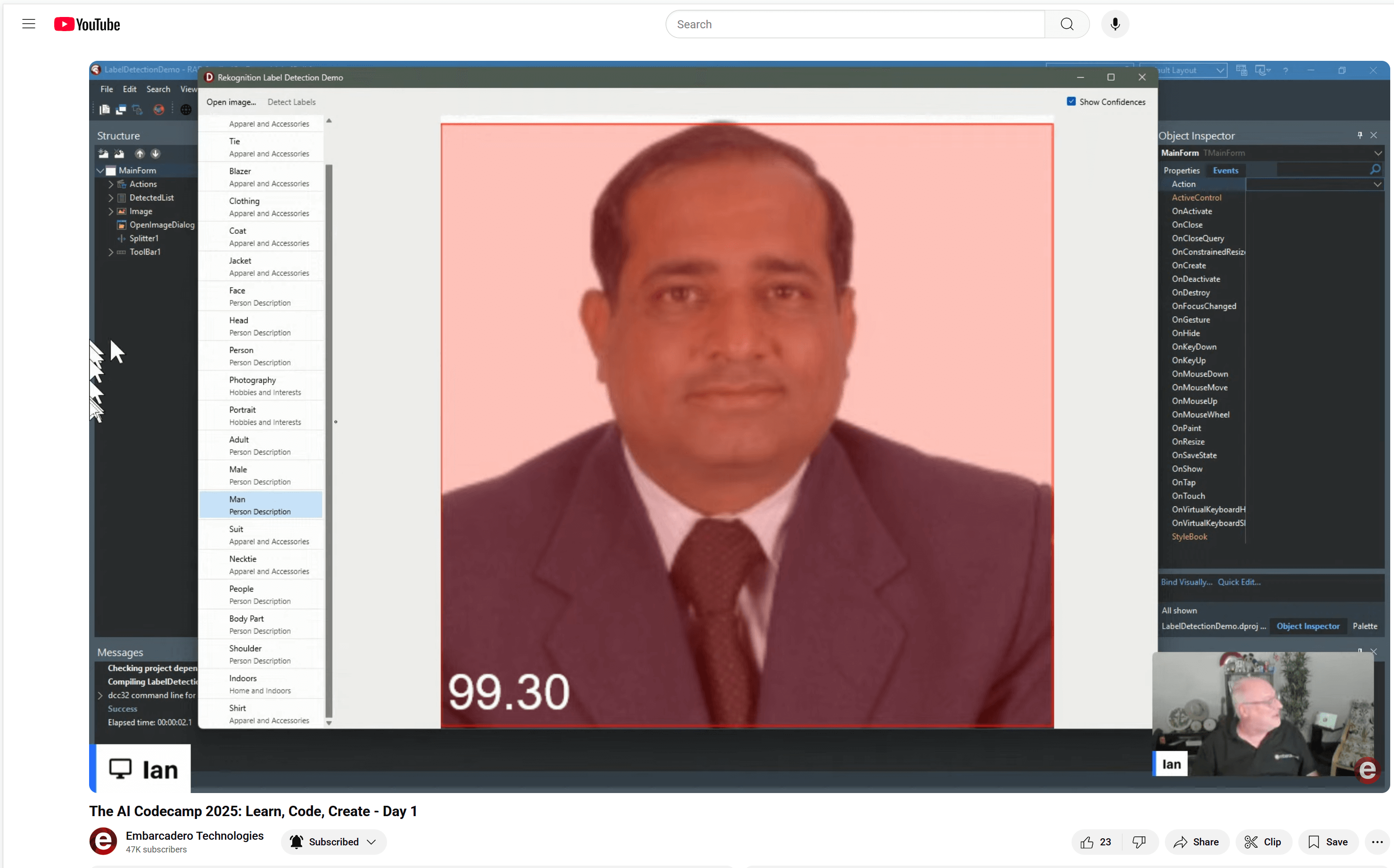Viewport: 1394px width, 868px height.
Task: Click the desktop layout icon in IDE title bar
Action: [x=1241, y=70]
